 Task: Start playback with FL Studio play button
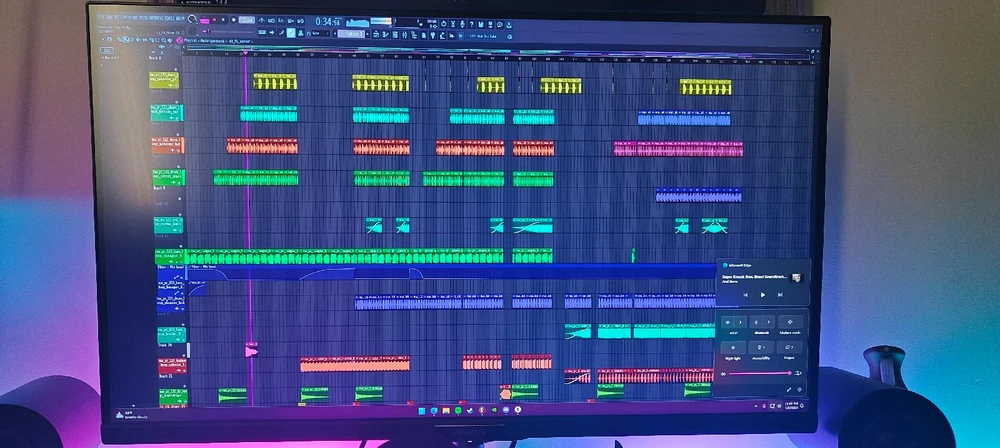[214, 20]
